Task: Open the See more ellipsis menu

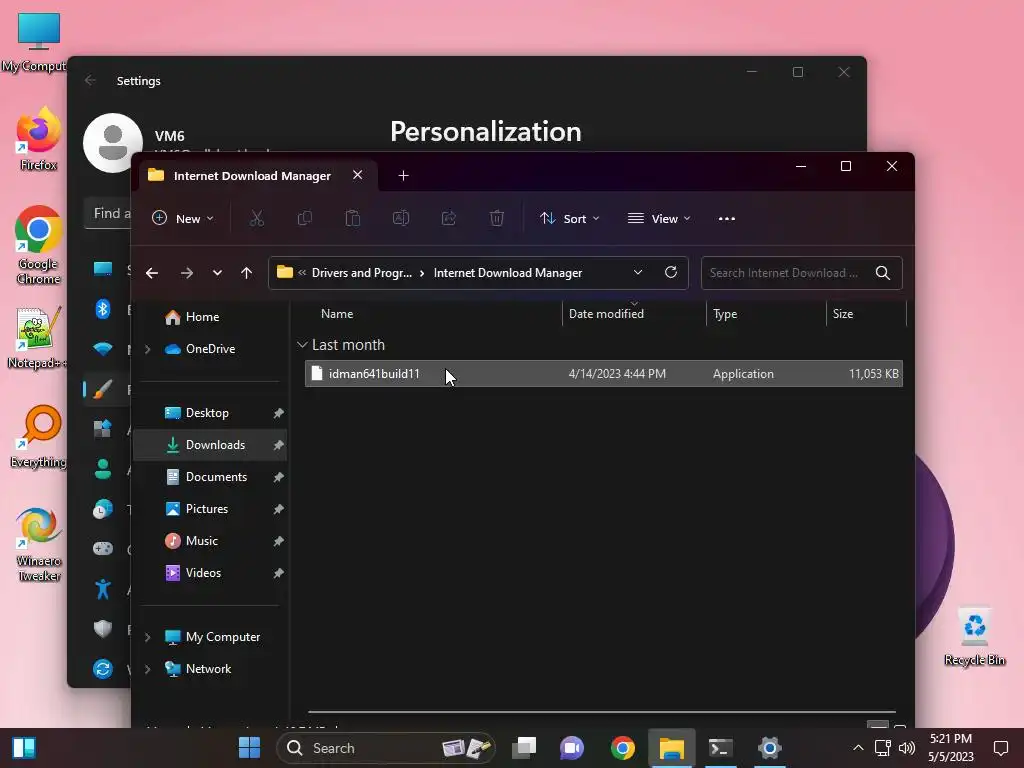Action: pyautogui.click(x=727, y=219)
